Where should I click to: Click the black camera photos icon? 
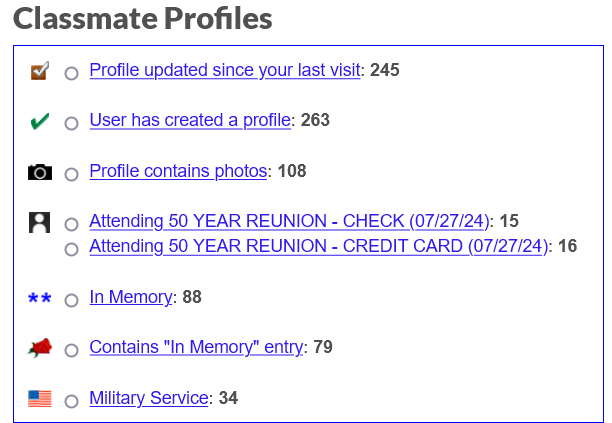40,172
